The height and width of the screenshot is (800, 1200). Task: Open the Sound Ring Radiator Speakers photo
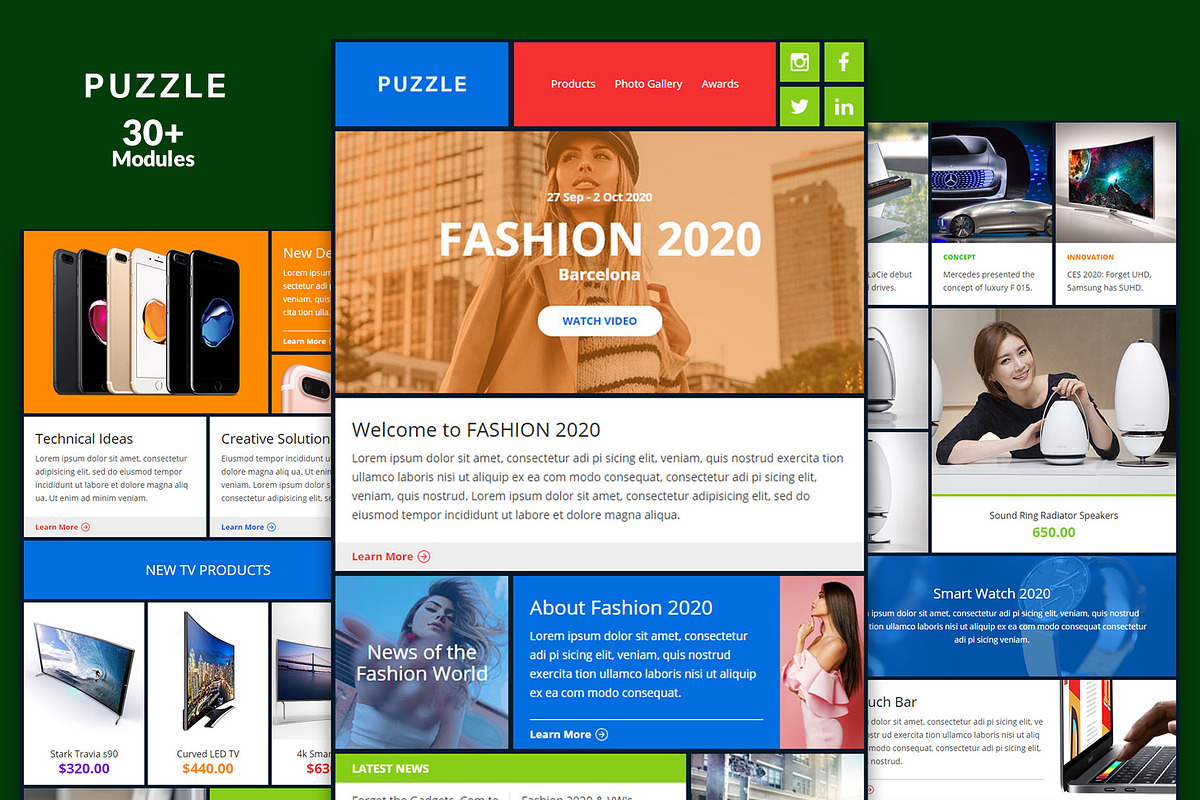[1054, 400]
